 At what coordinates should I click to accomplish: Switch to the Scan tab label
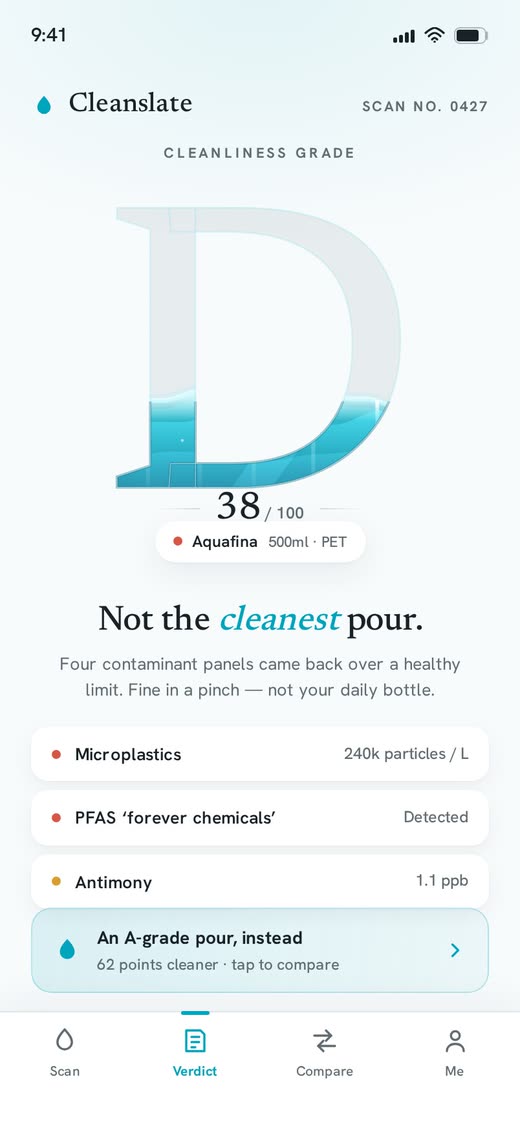65,1071
